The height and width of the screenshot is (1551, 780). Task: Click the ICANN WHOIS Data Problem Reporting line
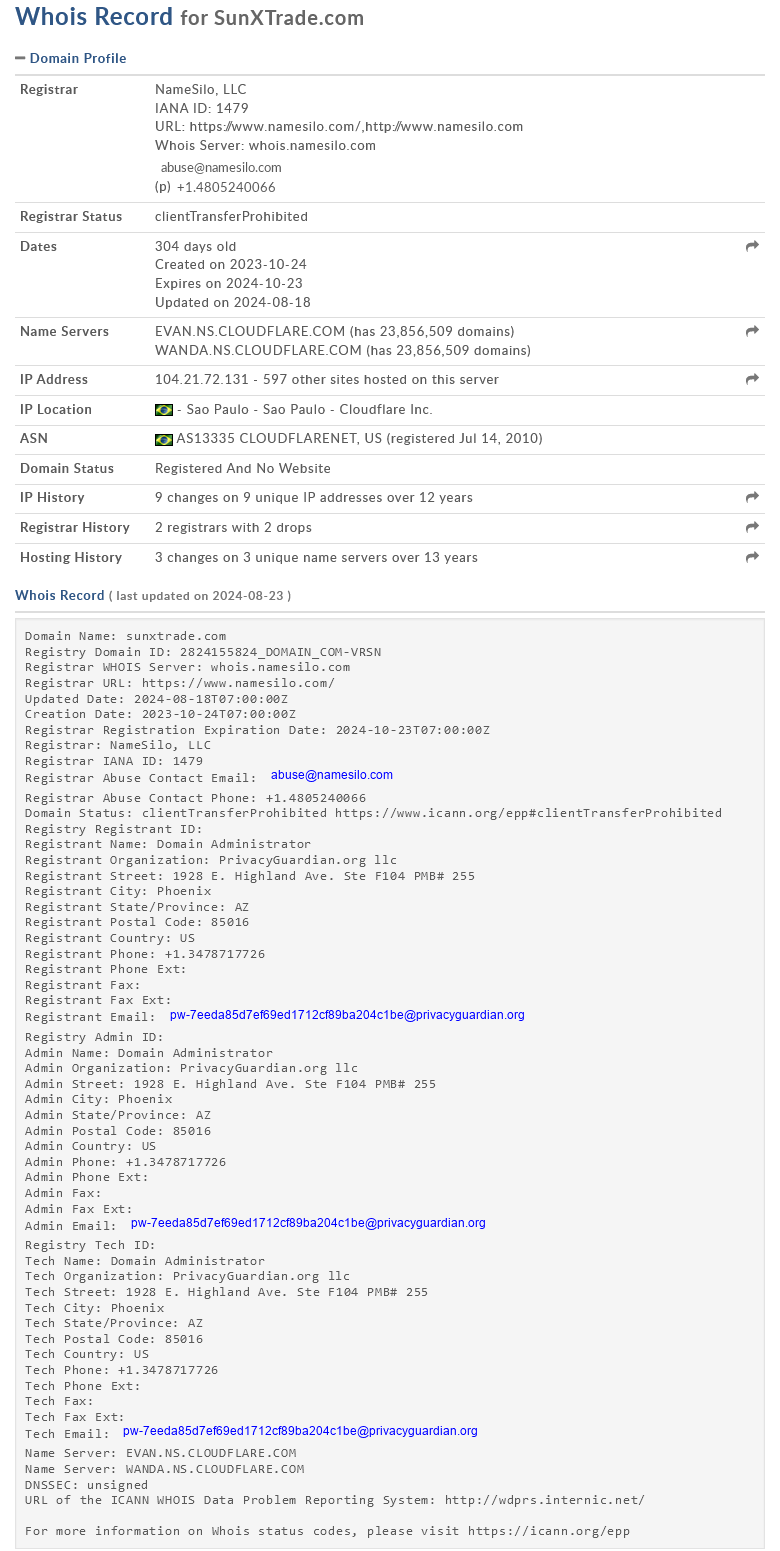click(335, 1500)
